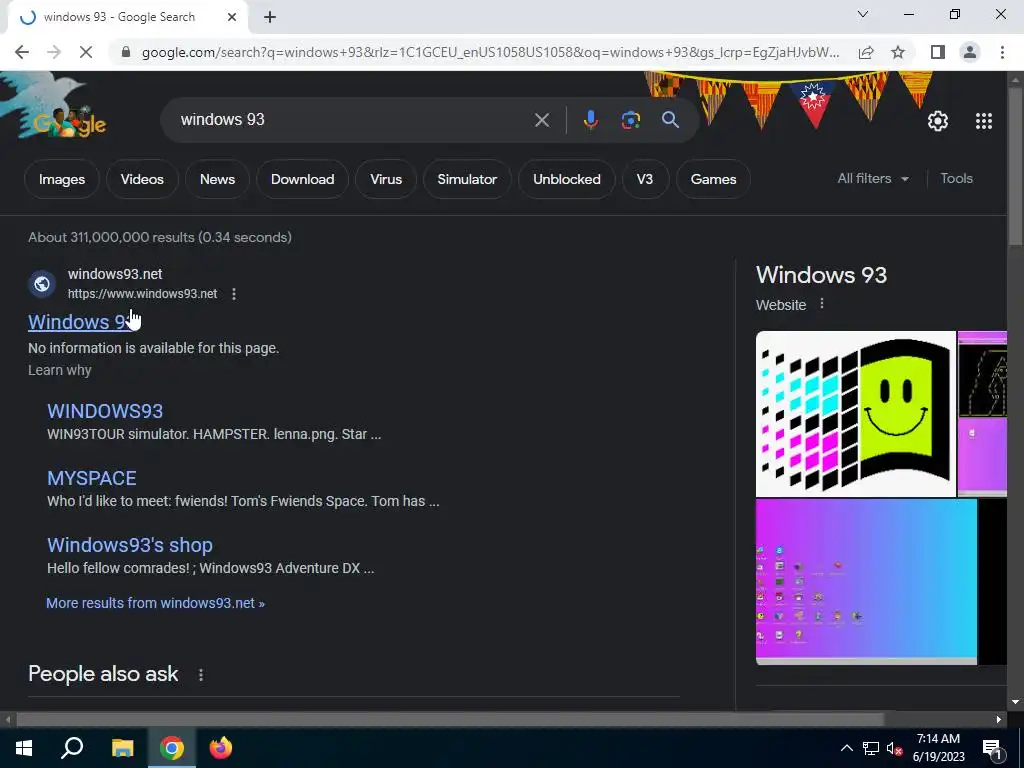Open the network status tray icon
The image size is (1024, 768).
(871, 748)
